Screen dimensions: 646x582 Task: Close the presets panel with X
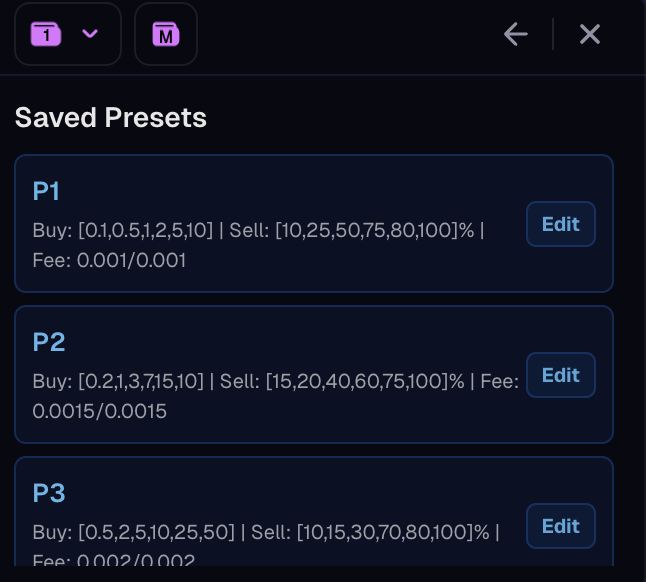(x=590, y=34)
